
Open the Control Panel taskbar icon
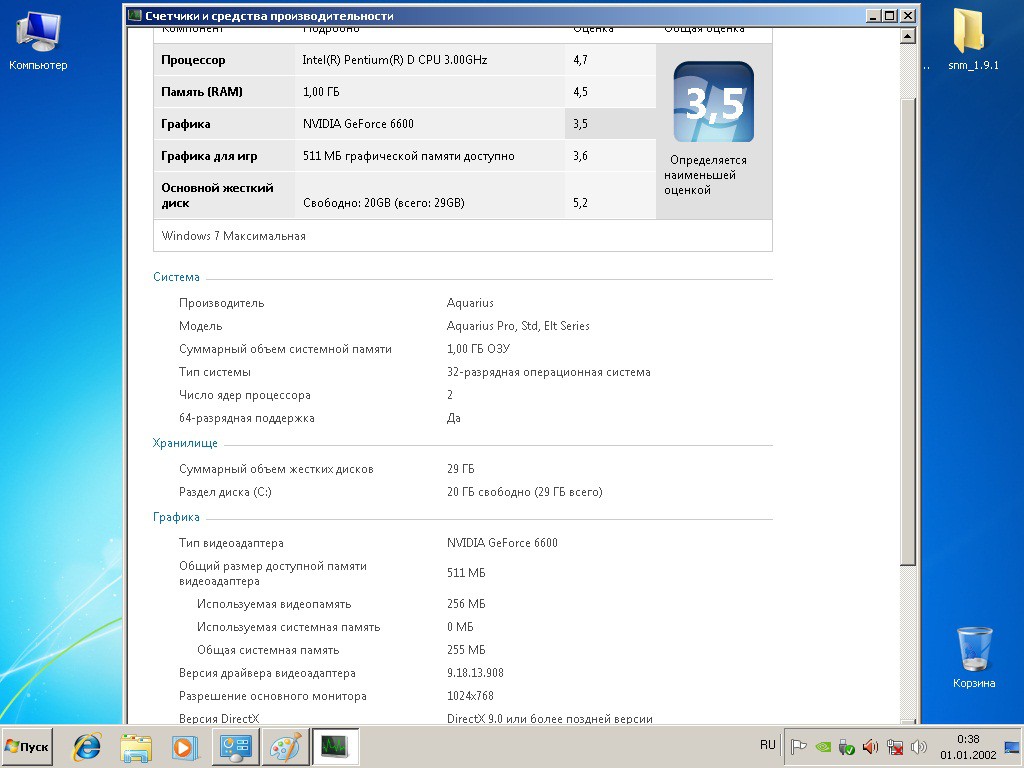pyautogui.click(x=236, y=746)
